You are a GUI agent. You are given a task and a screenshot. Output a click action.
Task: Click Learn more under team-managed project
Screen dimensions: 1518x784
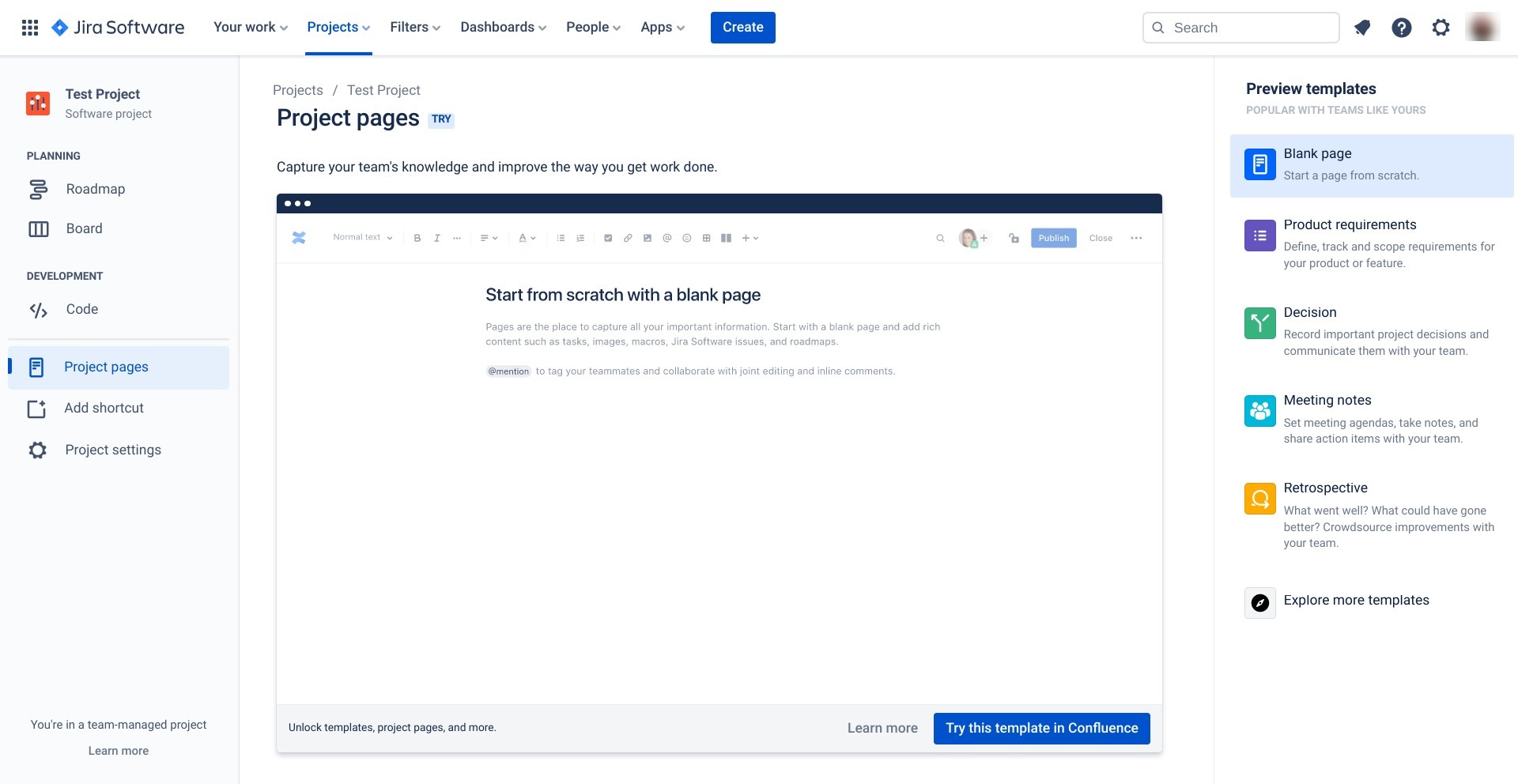coord(119,751)
